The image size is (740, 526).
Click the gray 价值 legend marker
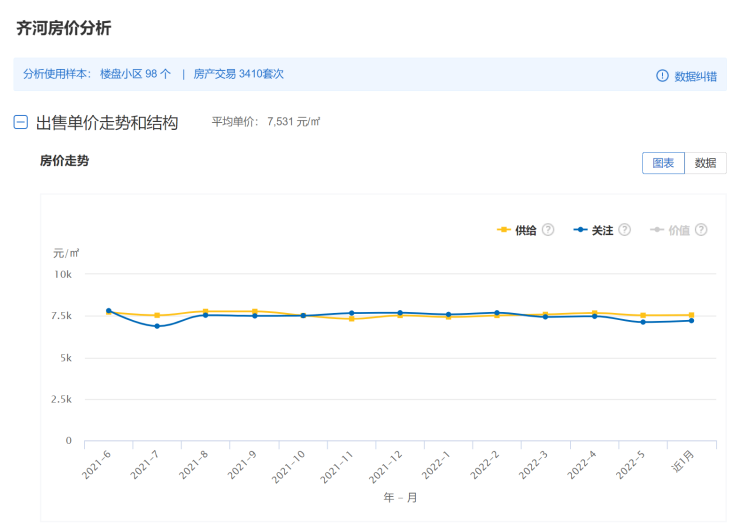[x=657, y=230]
